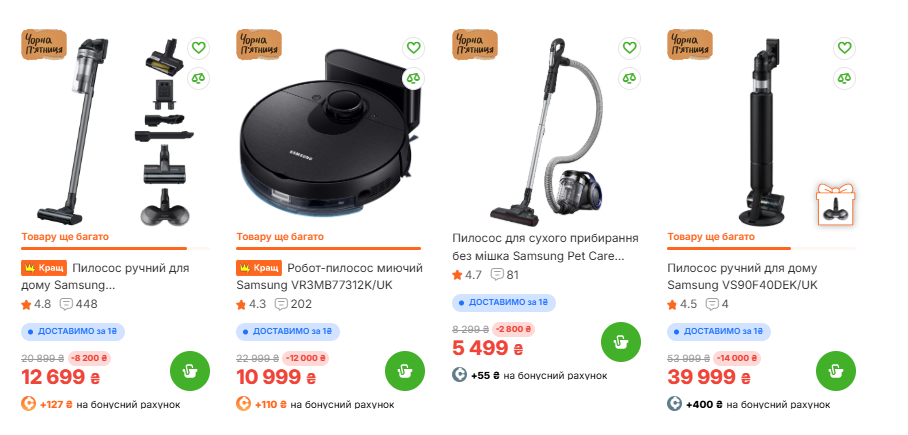Add Samsung VS90F40DEK/UK to the cart
Screen dimensions: 908x435
pyautogui.click(x=836, y=371)
